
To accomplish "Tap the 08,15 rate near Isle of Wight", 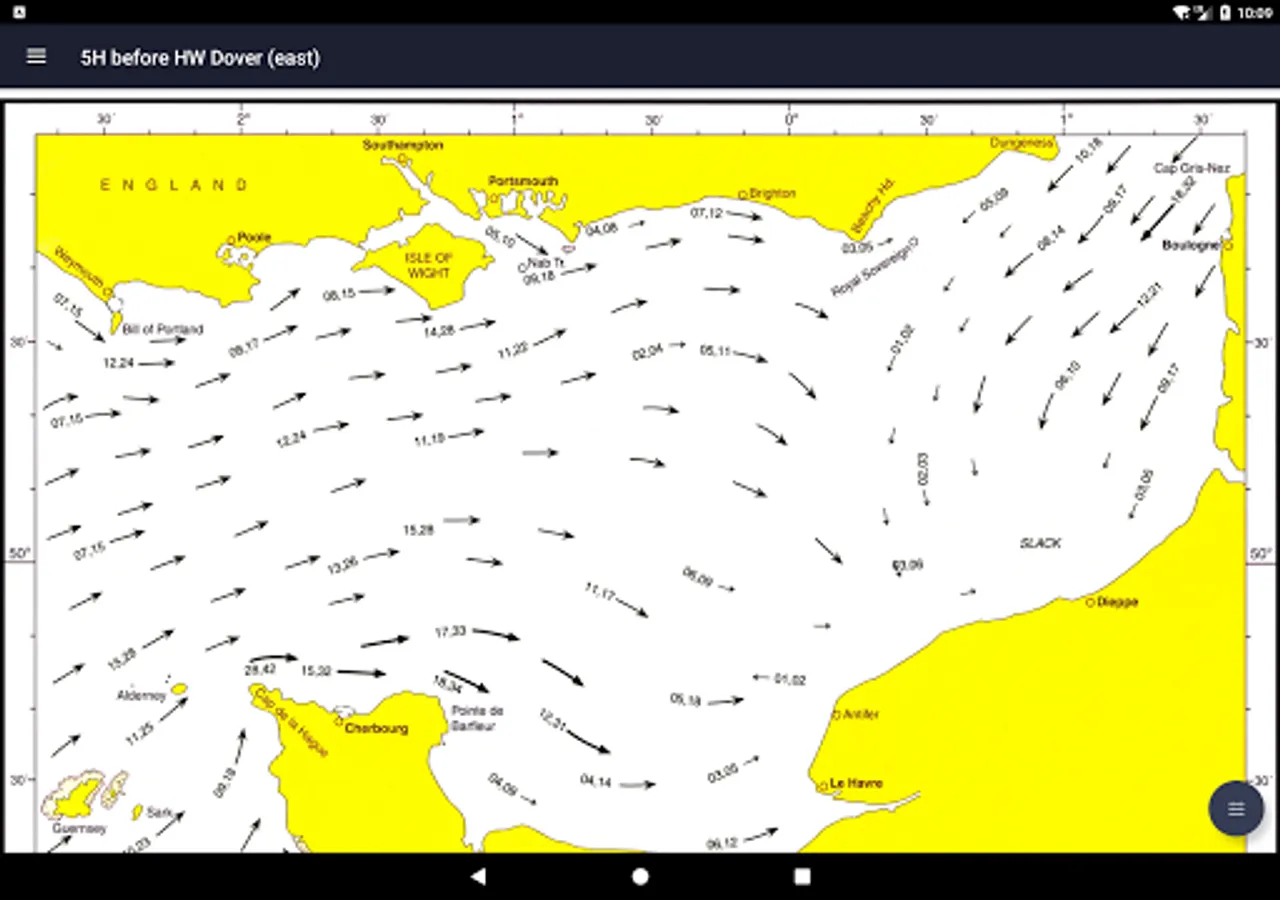I will 338,294.
